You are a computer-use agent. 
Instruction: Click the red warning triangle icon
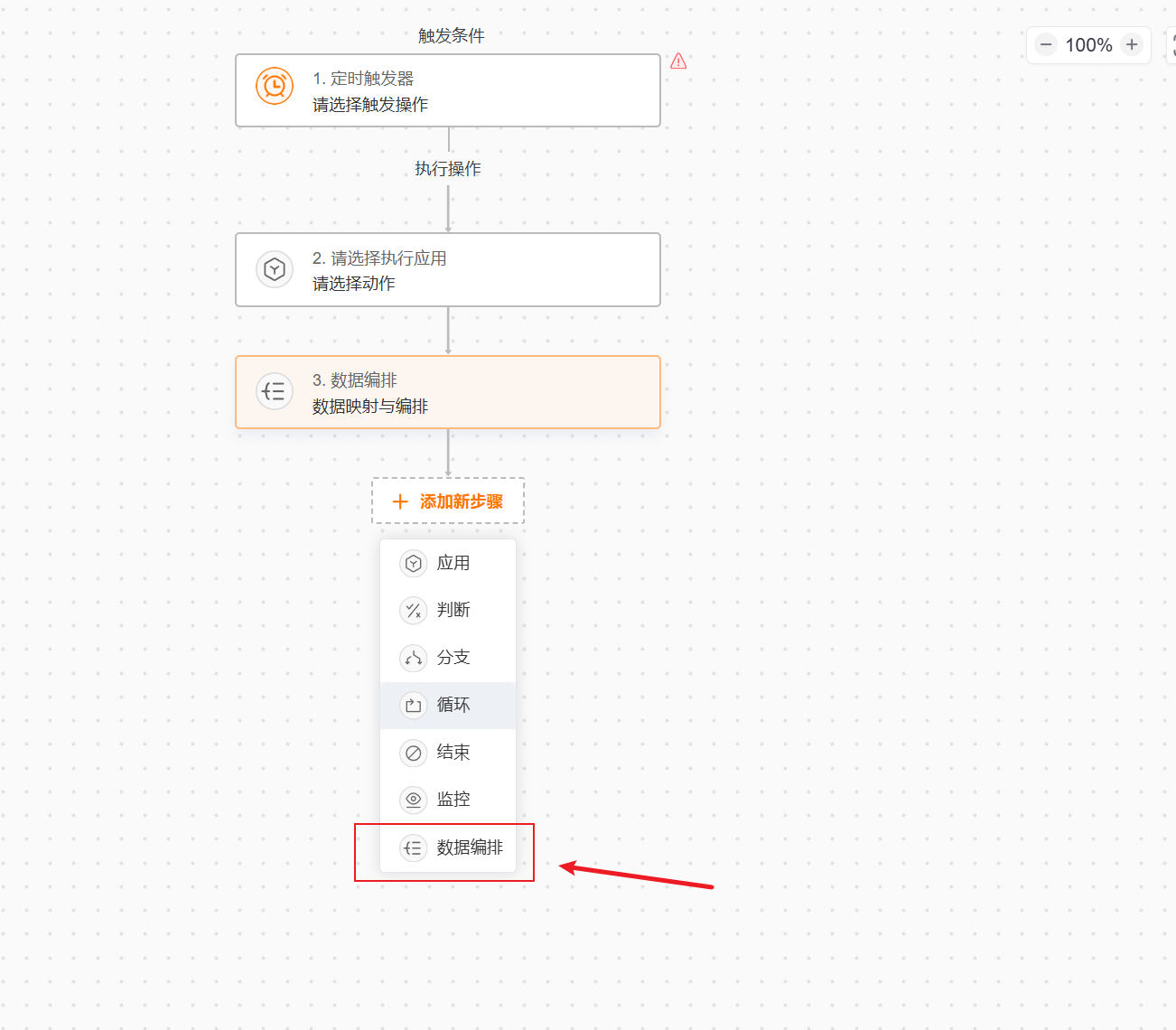tap(678, 61)
